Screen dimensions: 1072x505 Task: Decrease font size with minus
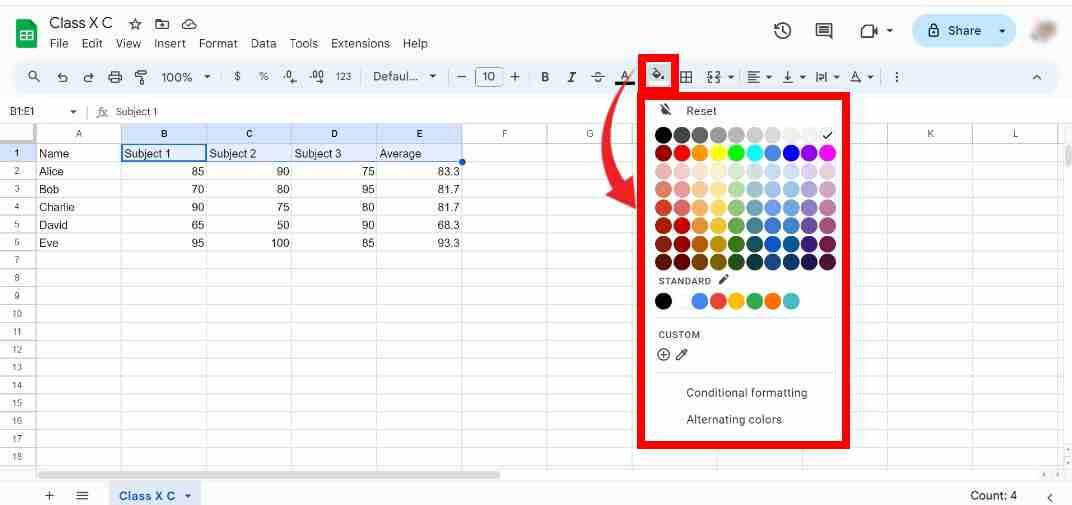(461, 77)
